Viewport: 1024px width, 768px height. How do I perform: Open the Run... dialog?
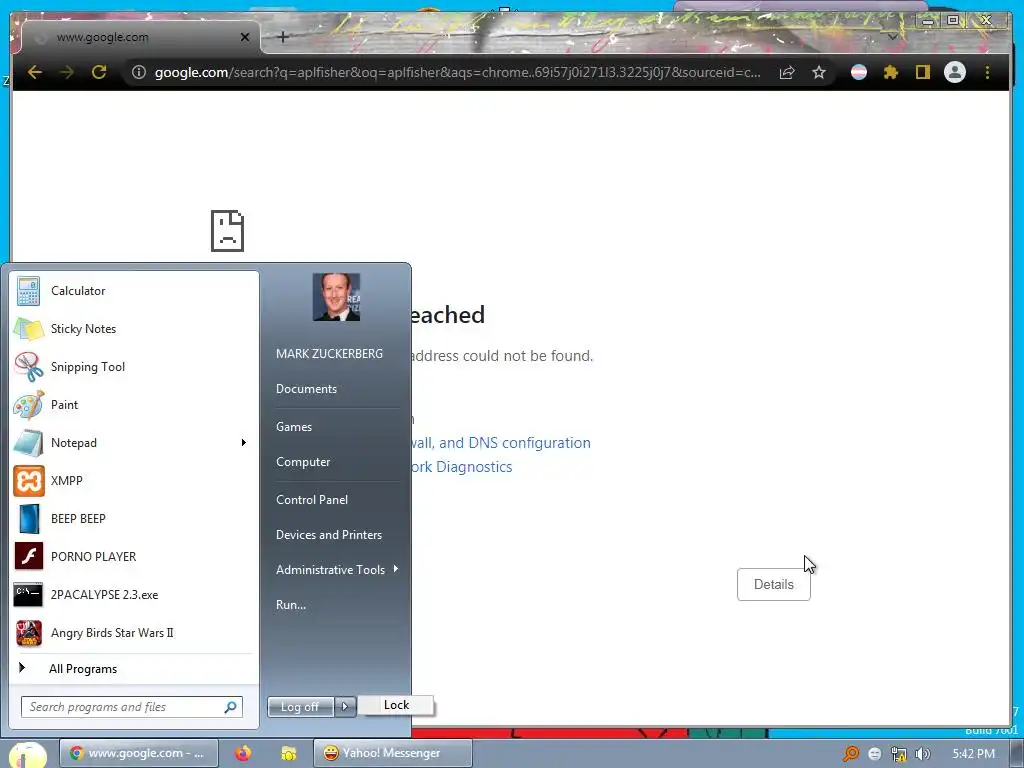pos(291,605)
